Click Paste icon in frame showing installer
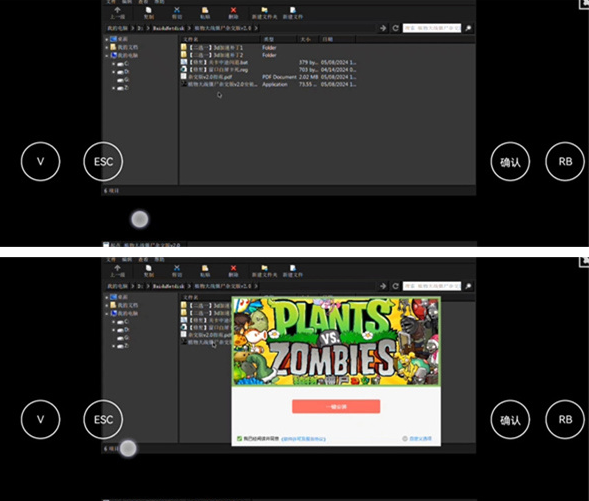The width and height of the screenshot is (589, 501). tap(205, 268)
